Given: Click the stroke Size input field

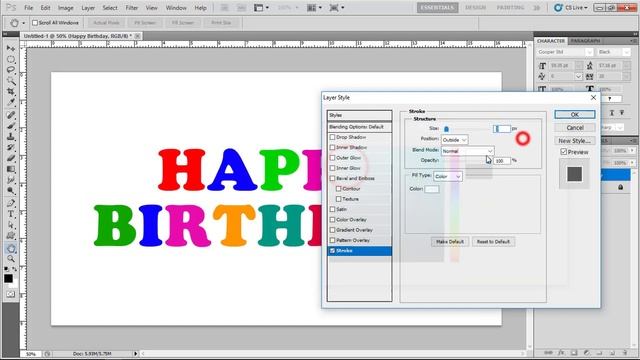Looking at the screenshot, I should coord(502,129).
